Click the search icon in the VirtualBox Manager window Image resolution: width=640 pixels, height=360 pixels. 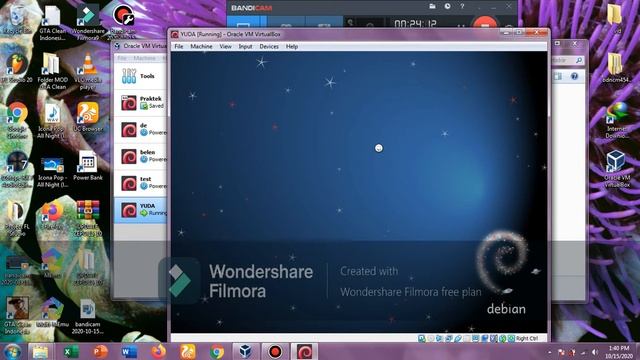[x=579, y=60]
